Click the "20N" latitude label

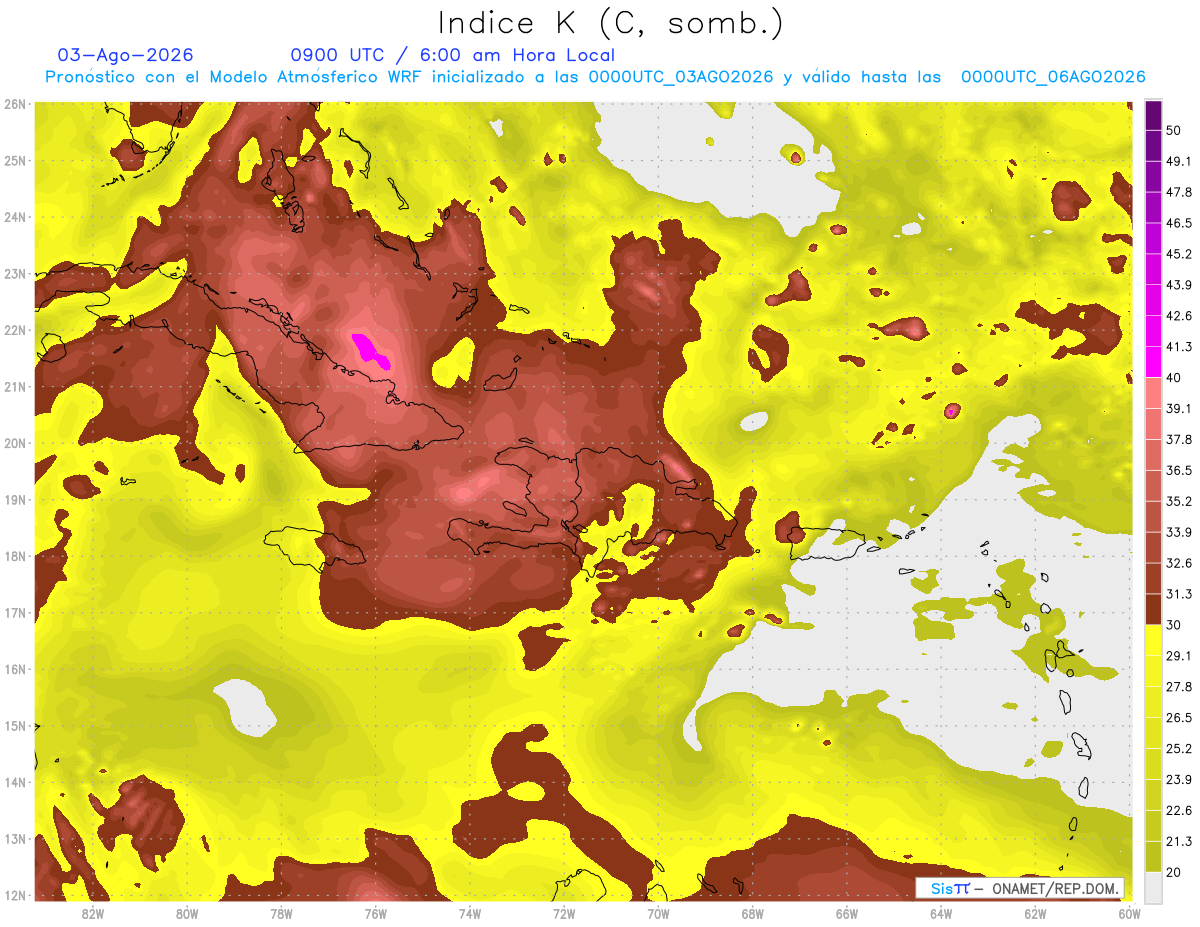15,443
